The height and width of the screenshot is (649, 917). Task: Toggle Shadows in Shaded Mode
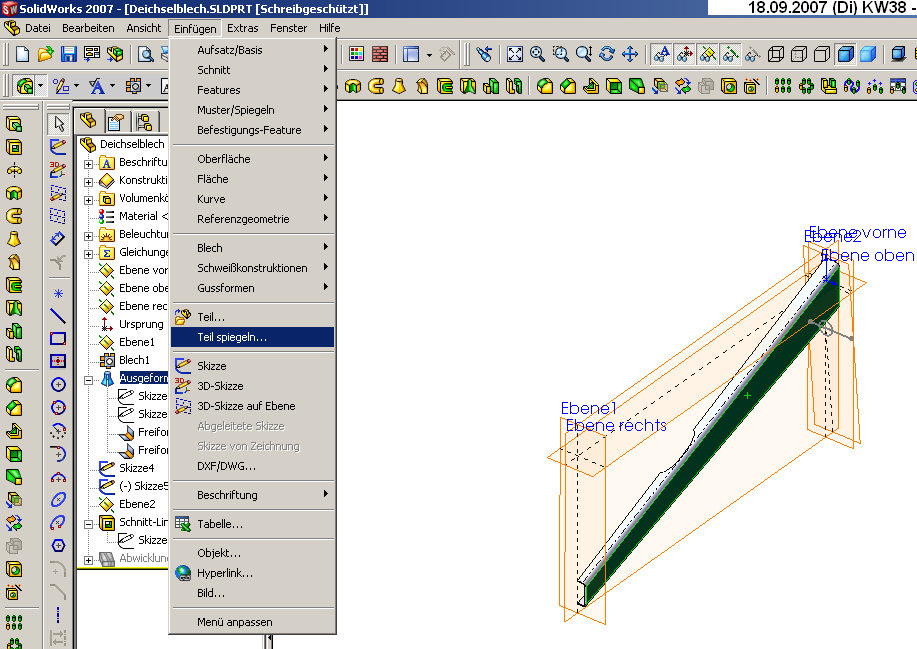pyautogui.click(x=898, y=54)
